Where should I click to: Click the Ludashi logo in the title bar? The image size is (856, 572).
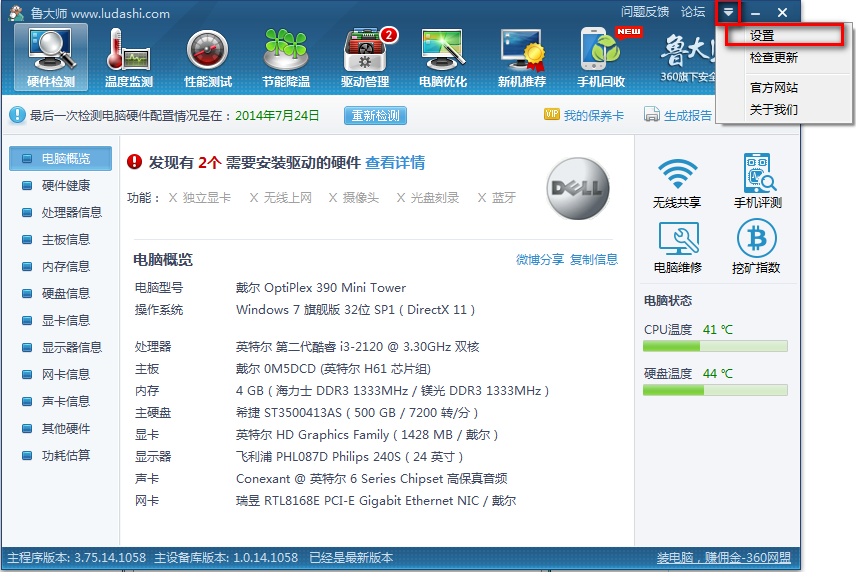click(17, 13)
